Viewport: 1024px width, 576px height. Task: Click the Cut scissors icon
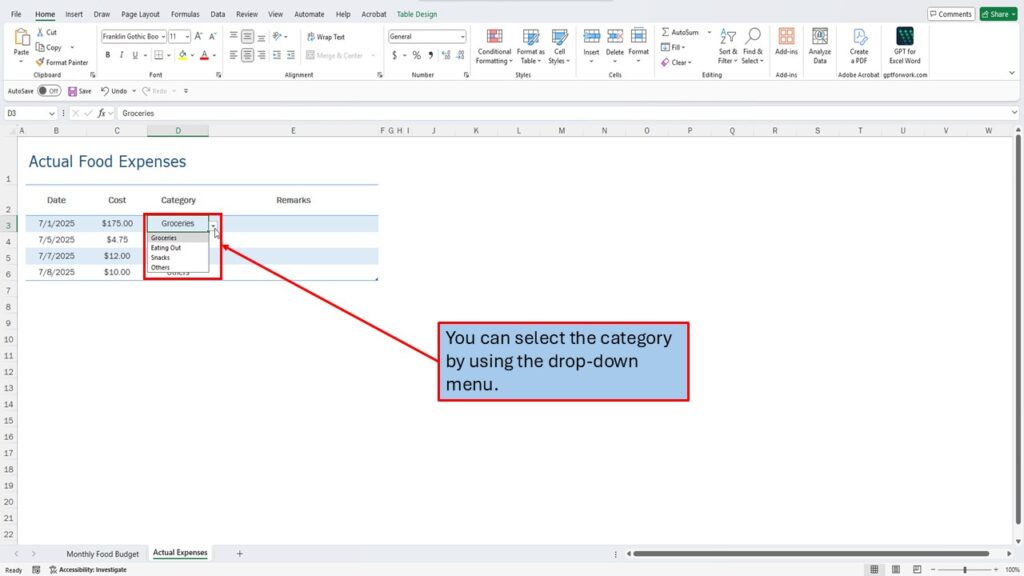point(40,32)
